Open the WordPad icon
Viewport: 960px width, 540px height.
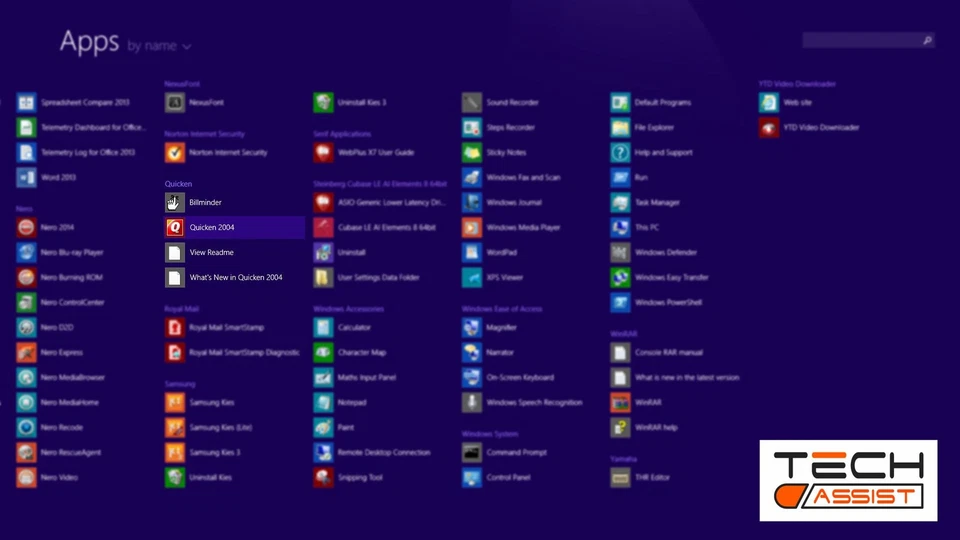coord(471,252)
